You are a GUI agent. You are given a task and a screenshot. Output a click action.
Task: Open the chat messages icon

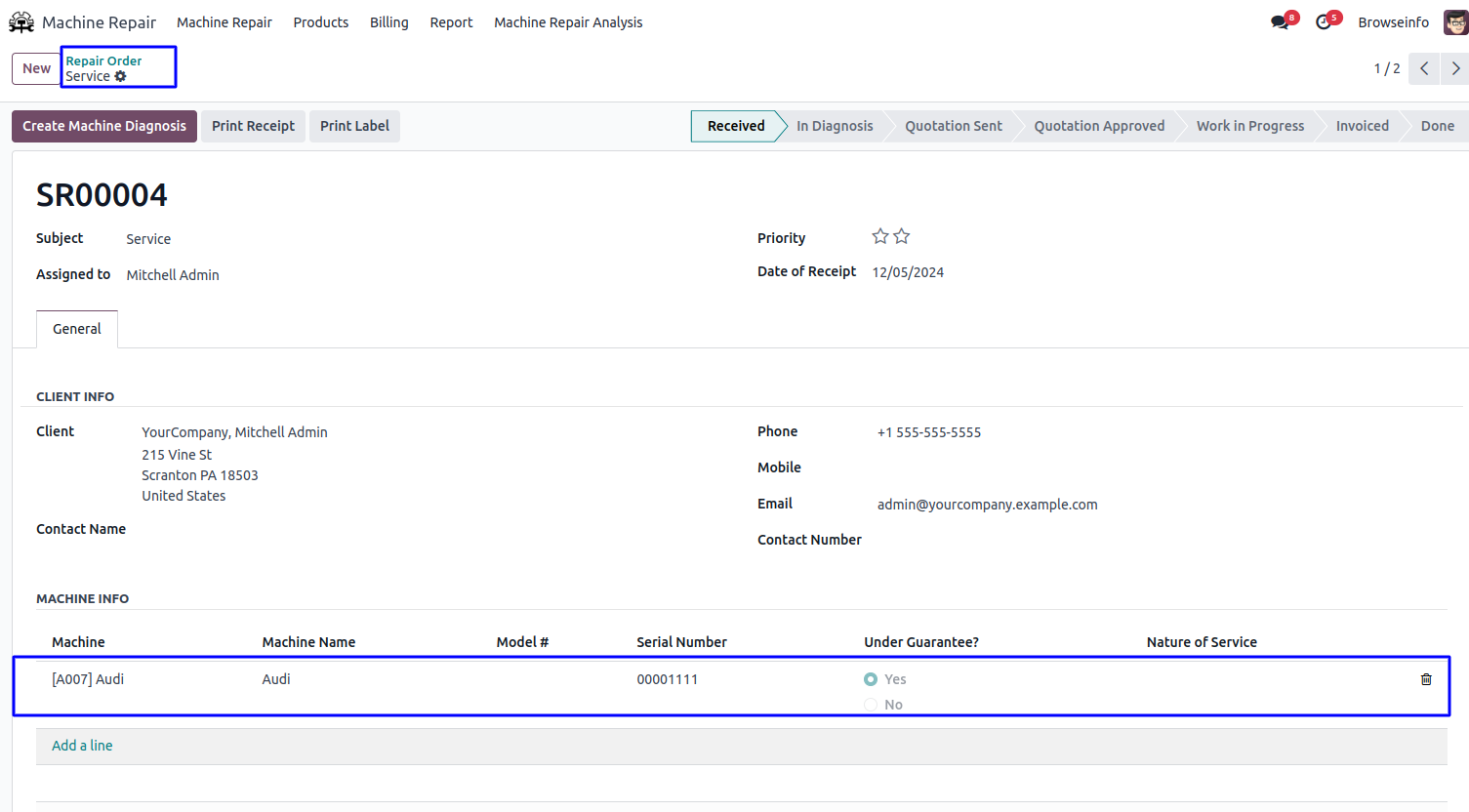1280,22
